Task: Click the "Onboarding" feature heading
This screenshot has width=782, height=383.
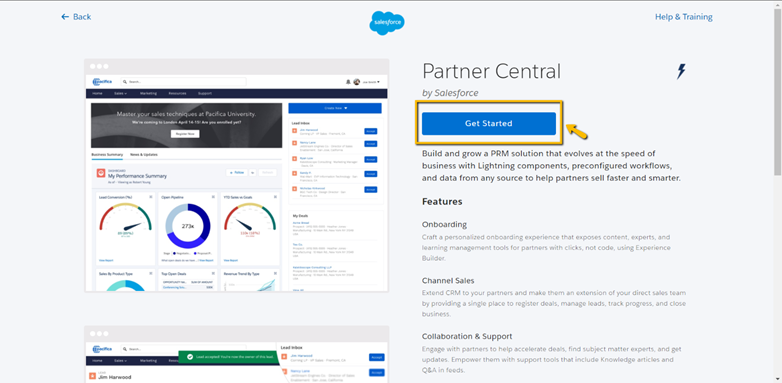Action: point(444,224)
